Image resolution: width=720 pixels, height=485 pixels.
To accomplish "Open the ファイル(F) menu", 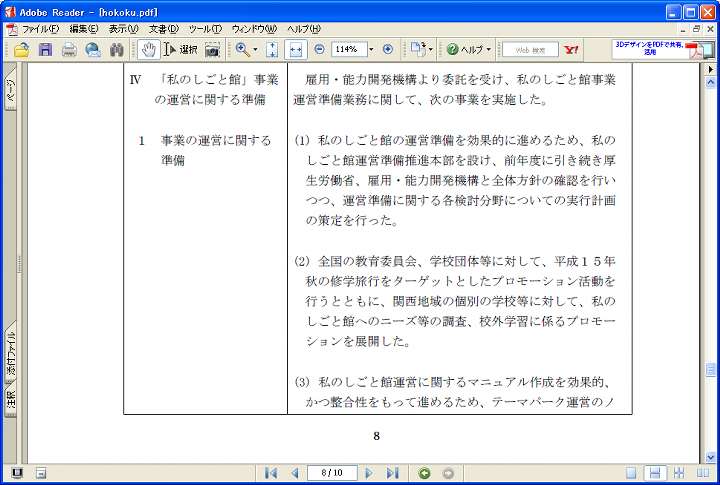I will tap(40, 29).
